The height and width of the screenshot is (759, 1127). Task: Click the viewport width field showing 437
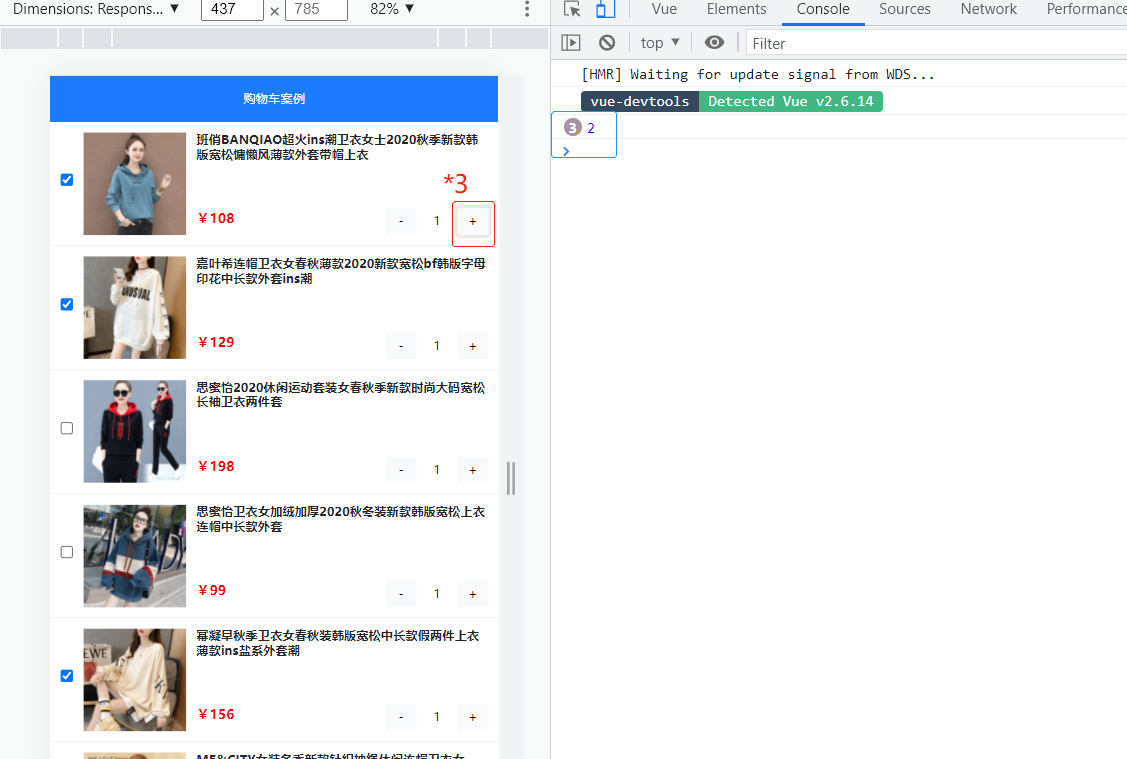[x=232, y=9]
